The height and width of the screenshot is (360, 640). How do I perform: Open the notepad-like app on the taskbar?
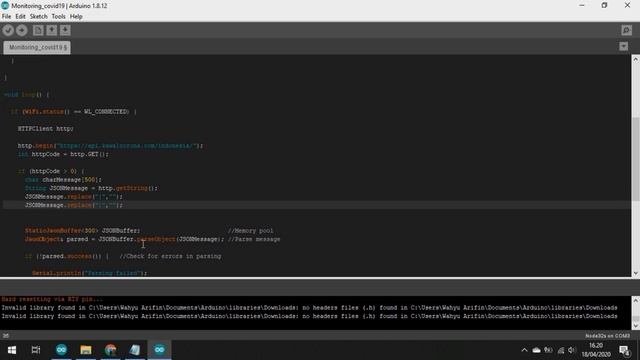point(135,350)
